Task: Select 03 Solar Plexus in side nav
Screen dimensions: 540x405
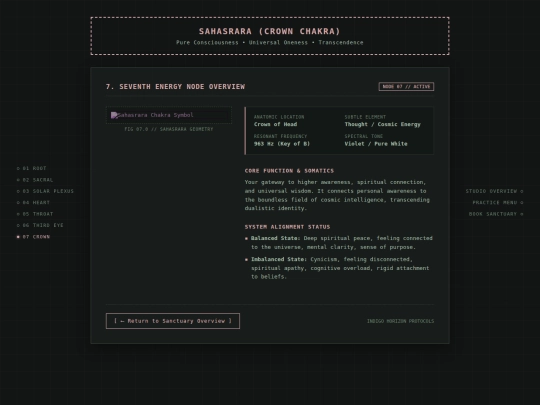Action: 45,191
